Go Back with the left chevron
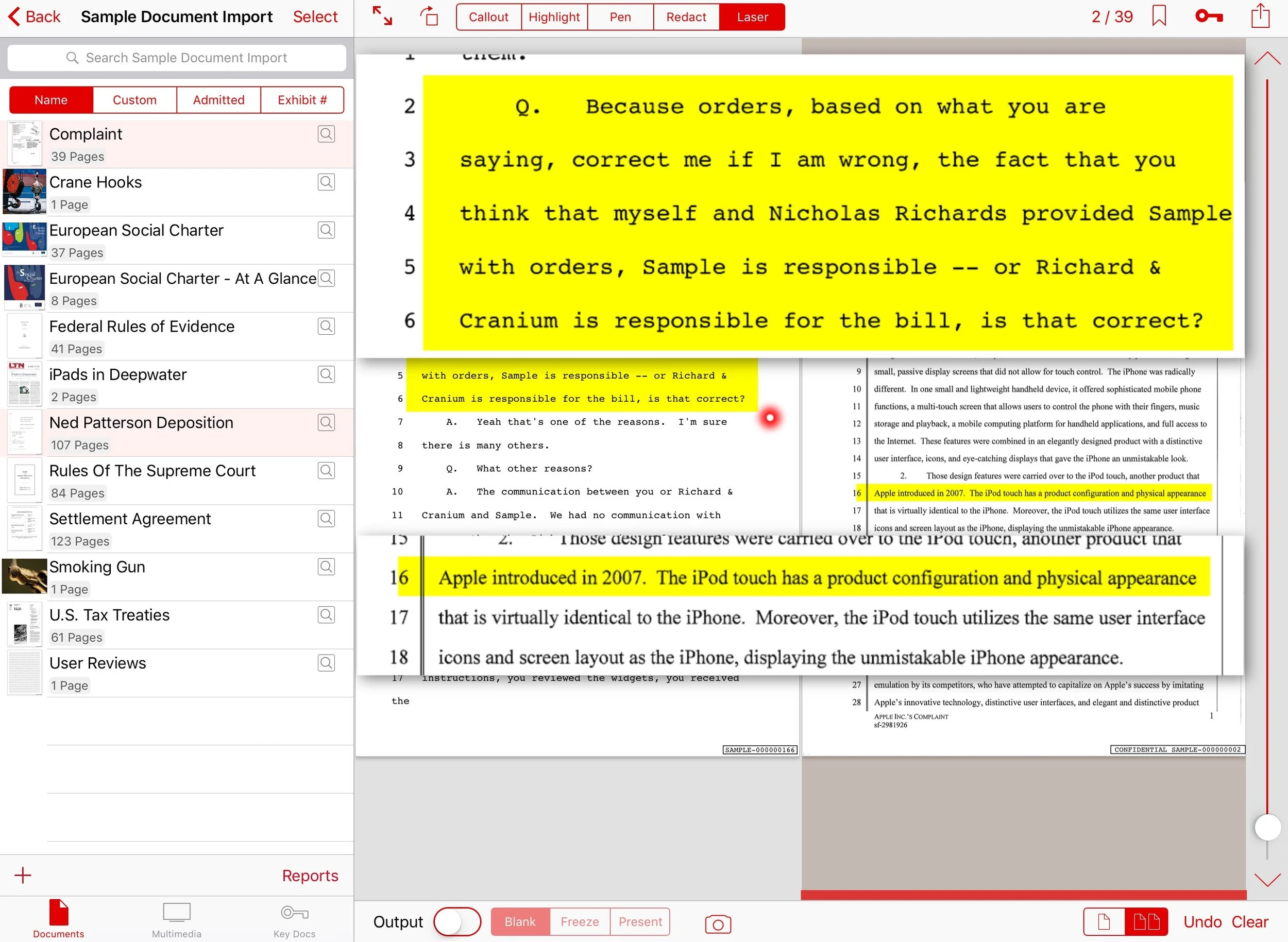The height and width of the screenshot is (942, 1288). point(34,16)
